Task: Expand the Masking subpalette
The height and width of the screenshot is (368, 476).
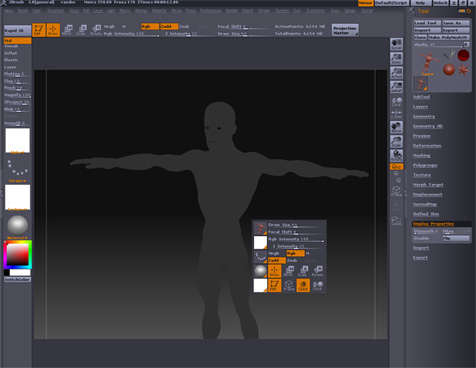Action: pyautogui.click(x=421, y=155)
